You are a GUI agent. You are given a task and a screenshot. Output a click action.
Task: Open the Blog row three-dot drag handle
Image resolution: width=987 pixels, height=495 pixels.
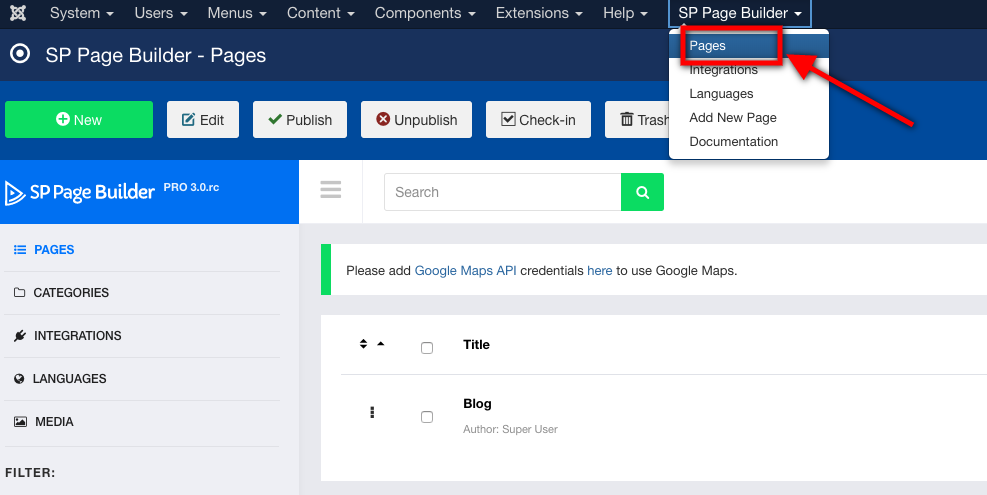coord(372,412)
